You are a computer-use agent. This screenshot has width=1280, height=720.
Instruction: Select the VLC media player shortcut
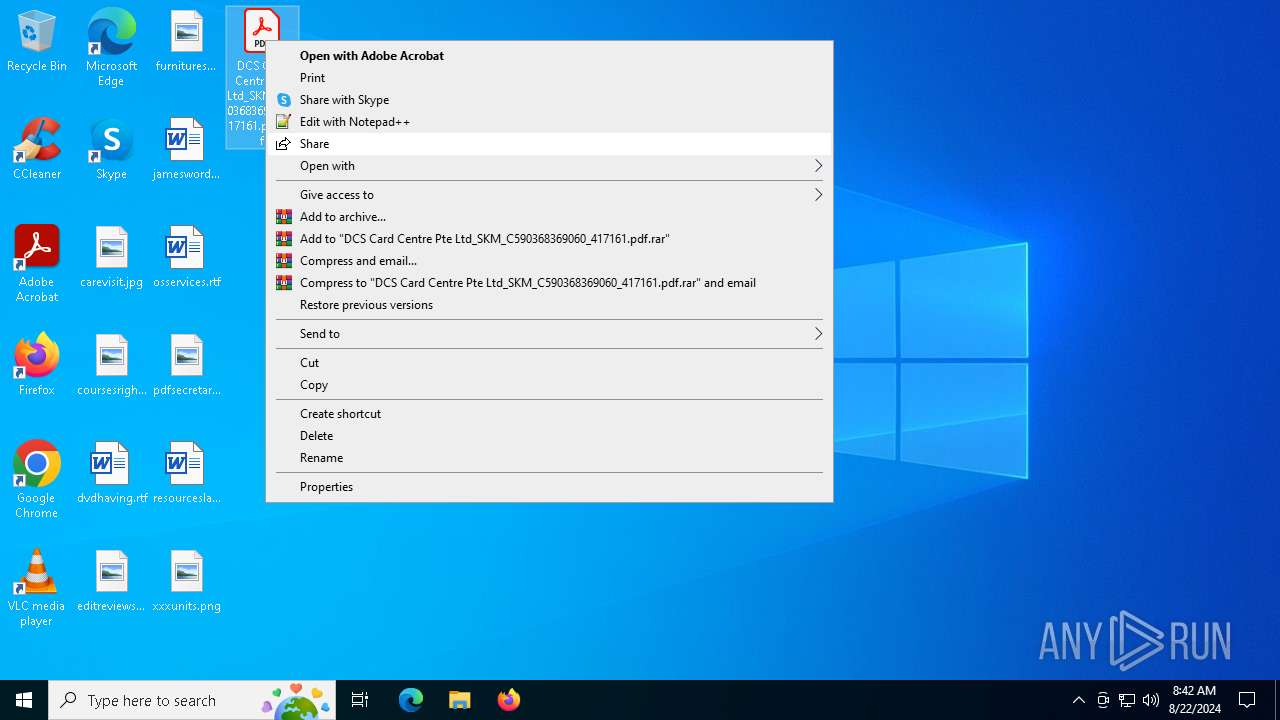(37, 588)
